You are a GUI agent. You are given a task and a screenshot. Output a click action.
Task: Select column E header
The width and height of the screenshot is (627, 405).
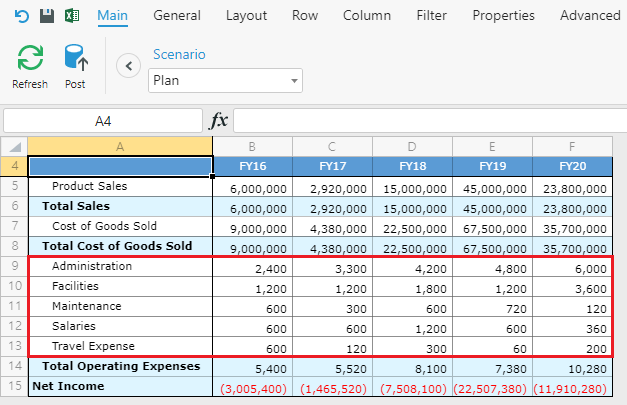coord(492,147)
